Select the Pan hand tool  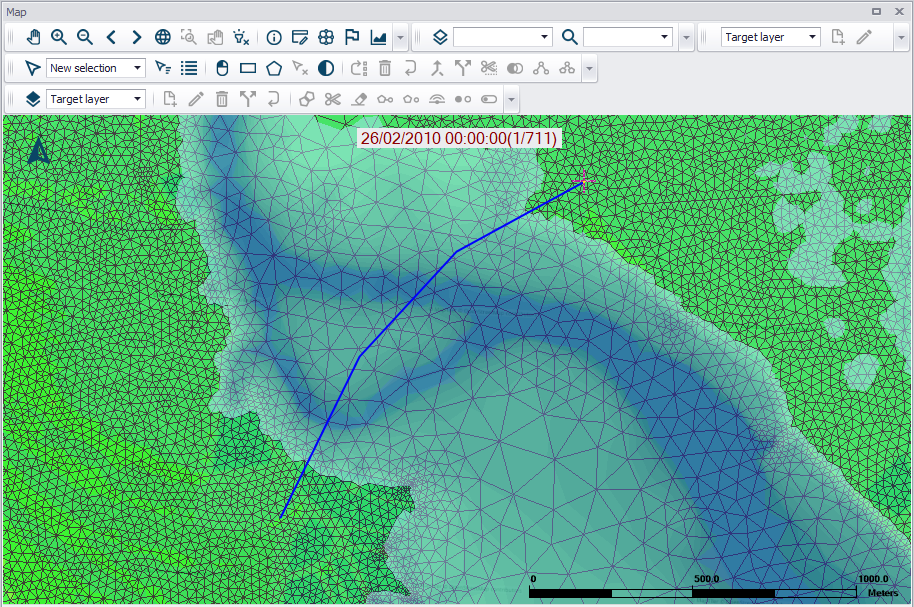tap(33, 37)
